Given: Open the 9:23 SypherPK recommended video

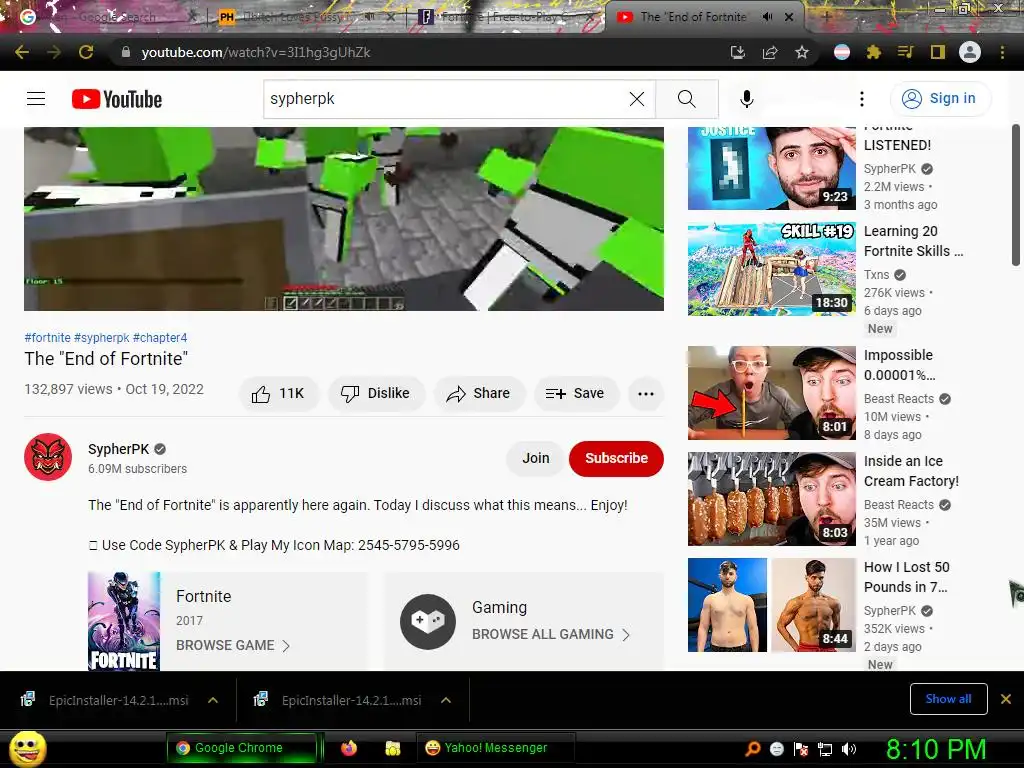Looking at the screenshot, I should [772, 168].
